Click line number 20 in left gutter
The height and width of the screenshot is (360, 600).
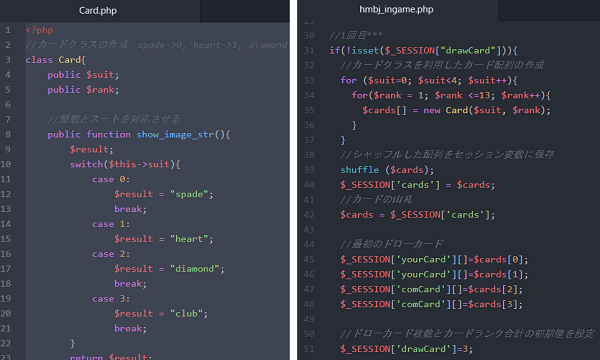[x=6, y=313]
